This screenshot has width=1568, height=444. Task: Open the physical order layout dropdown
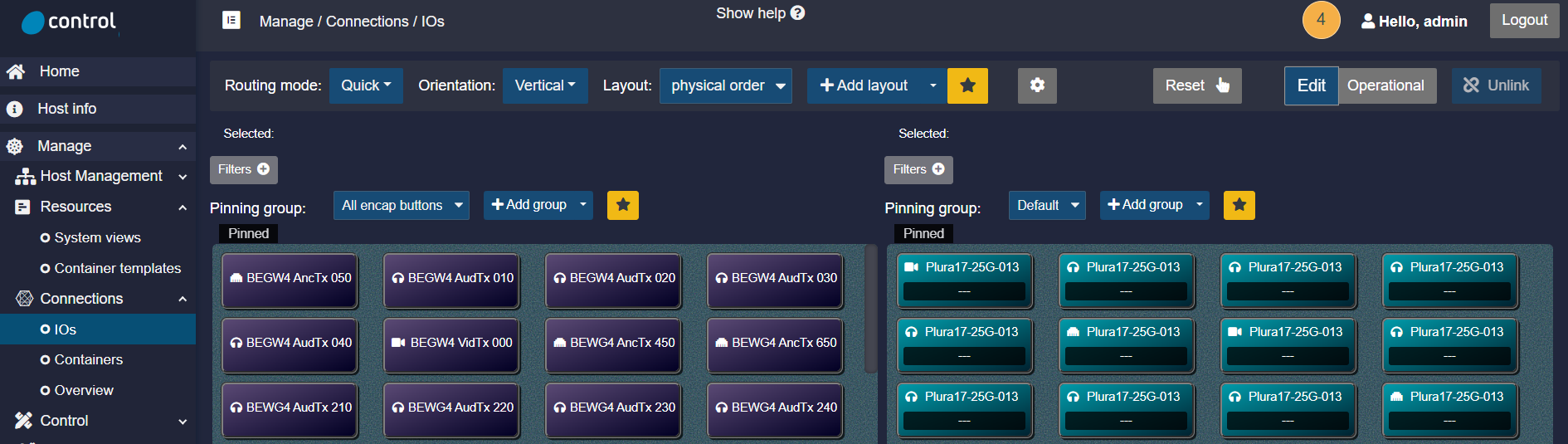[x=725, y=85]
